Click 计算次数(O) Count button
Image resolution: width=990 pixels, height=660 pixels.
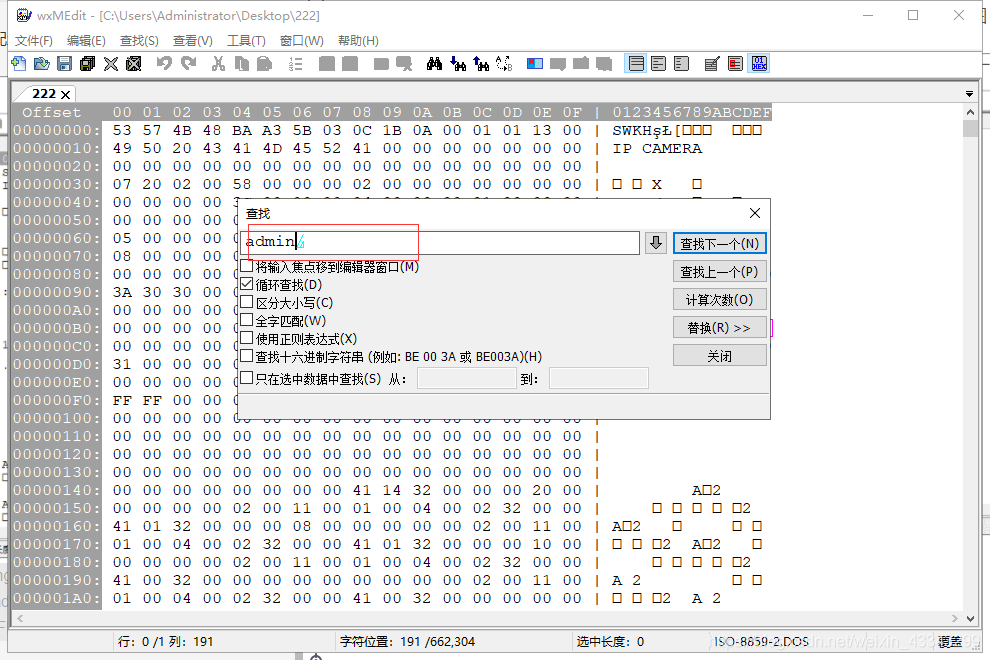click(x=720, y=299)
